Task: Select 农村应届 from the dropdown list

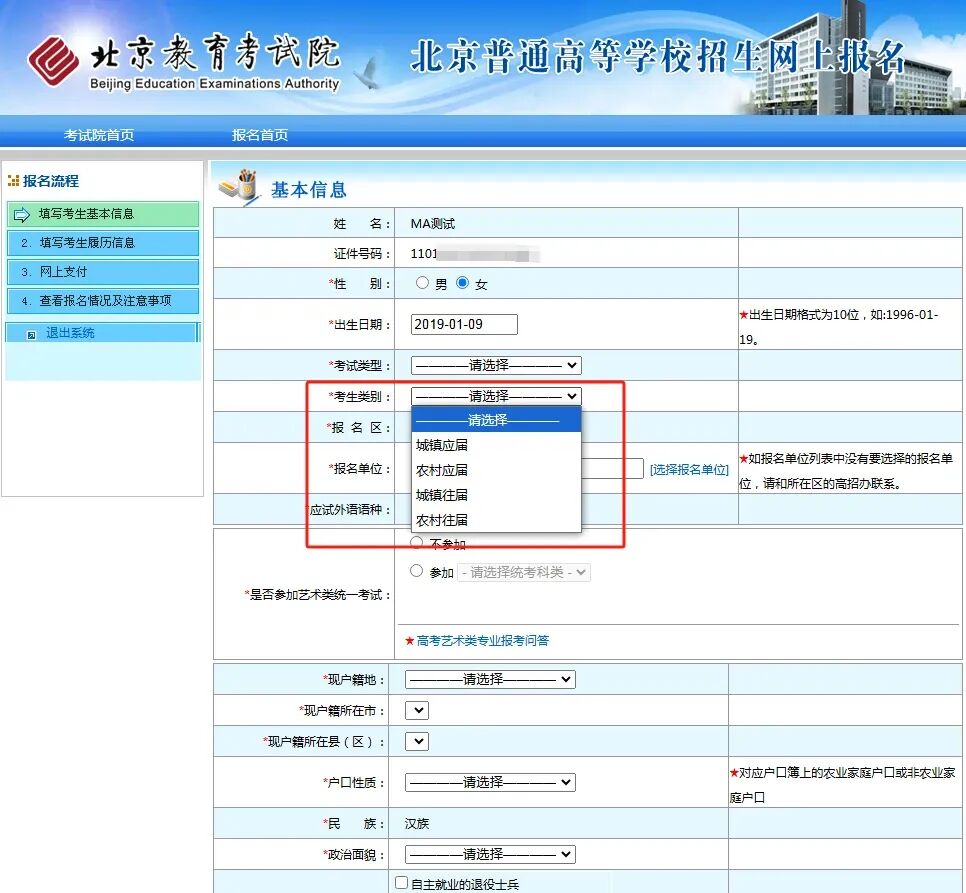Action: pyautogui.click(x=496, y=470)
